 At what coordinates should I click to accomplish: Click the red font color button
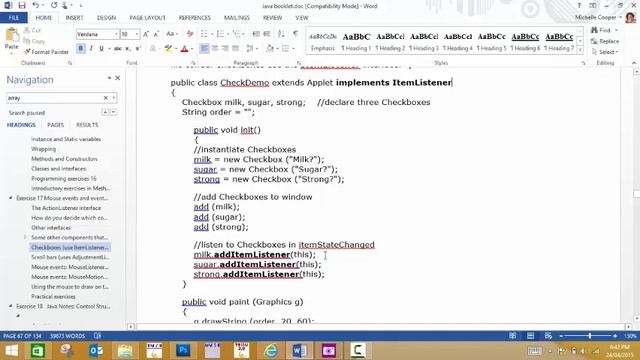[184, 49]
